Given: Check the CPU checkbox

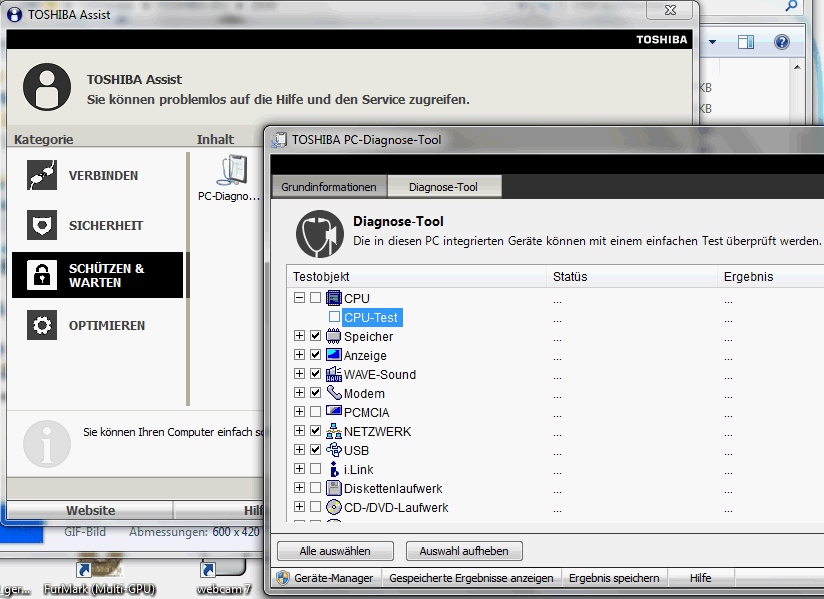Looking at the screenshot, I should tap(315, 298).
